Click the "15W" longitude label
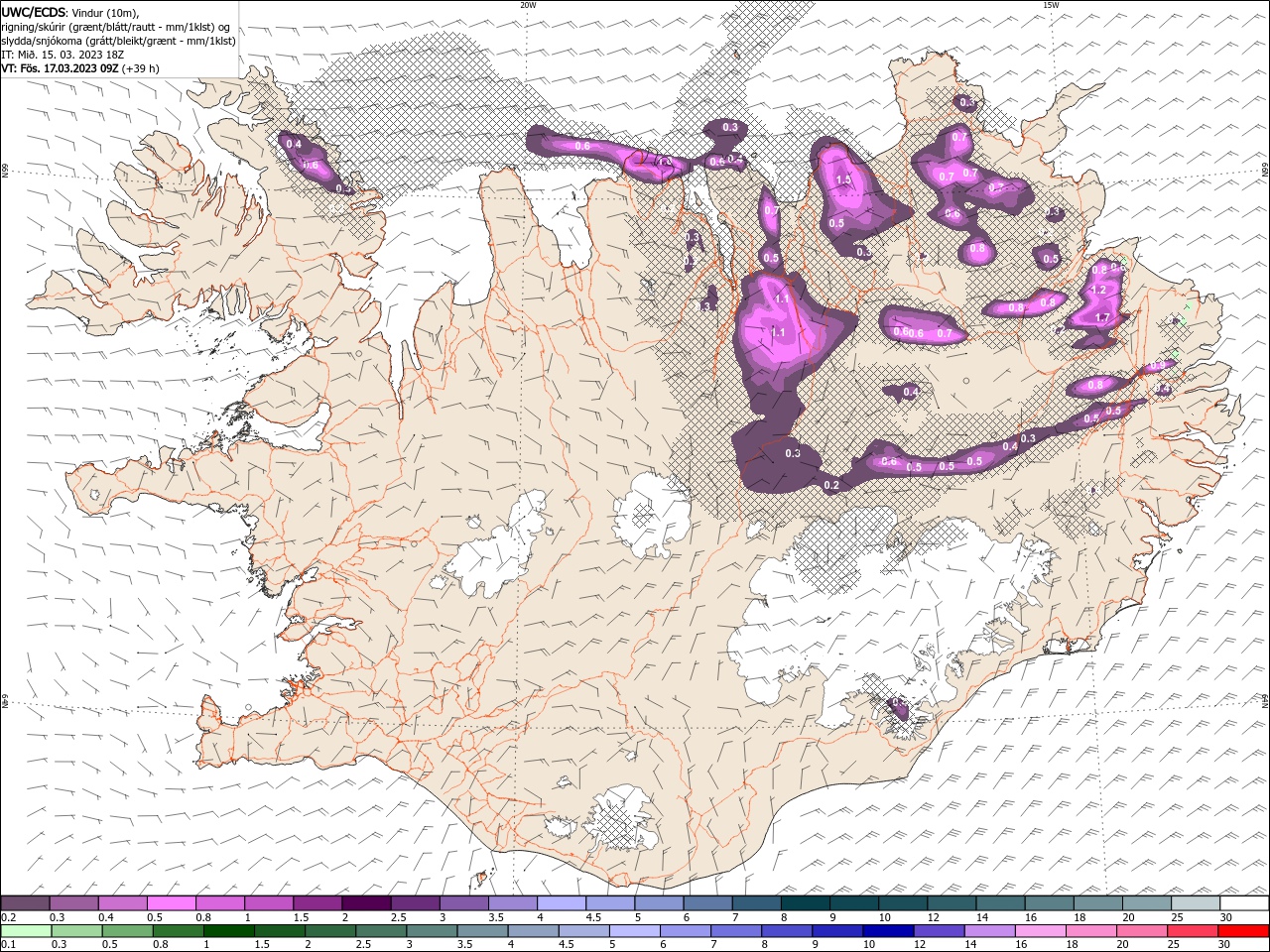Viewport: 1270px width, 952px height. [1051, 5]
